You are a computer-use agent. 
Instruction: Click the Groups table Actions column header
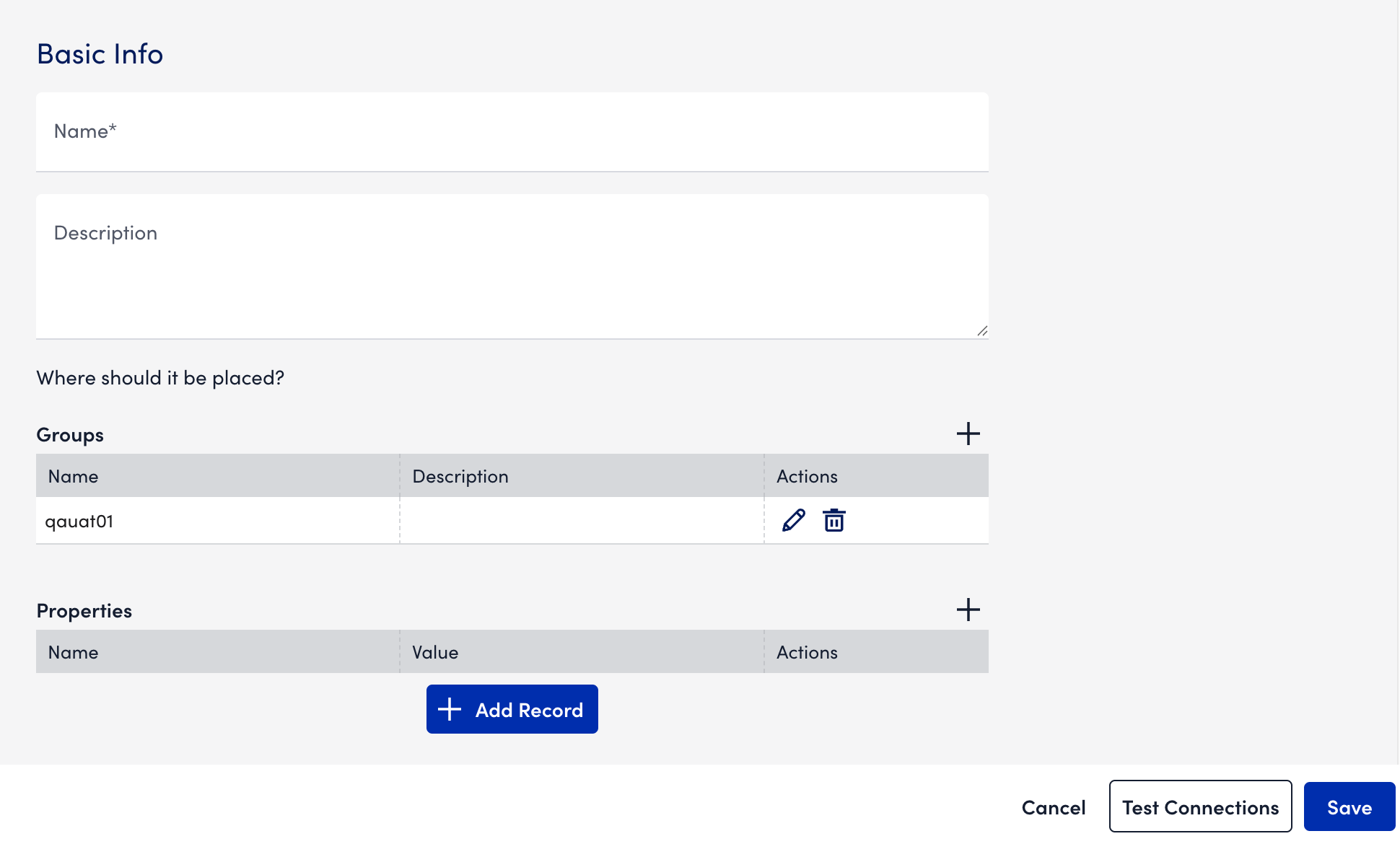click(877, 476)
